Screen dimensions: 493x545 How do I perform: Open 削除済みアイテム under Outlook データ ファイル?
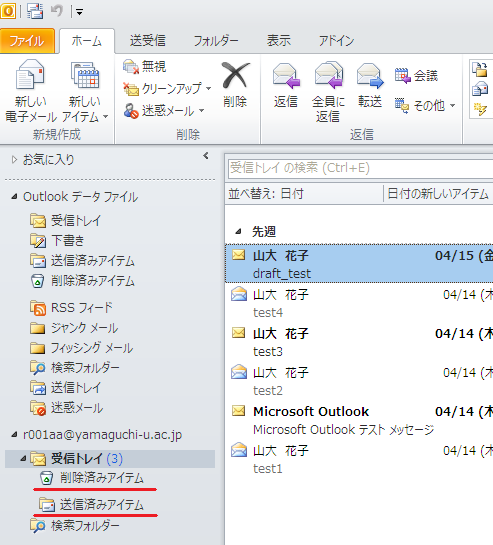point(82,281)
